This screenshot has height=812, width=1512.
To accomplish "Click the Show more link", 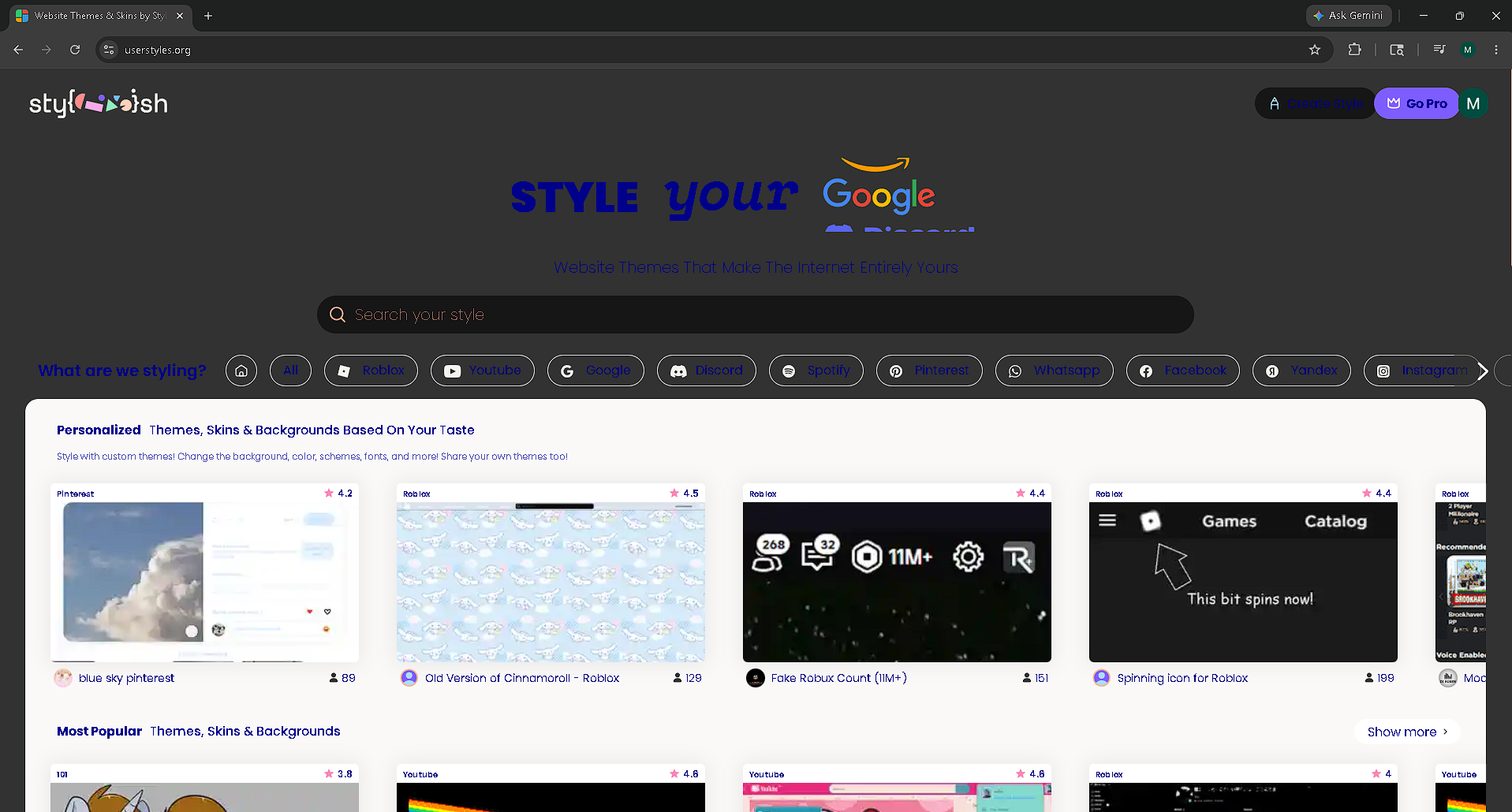I will [1408, 732].
